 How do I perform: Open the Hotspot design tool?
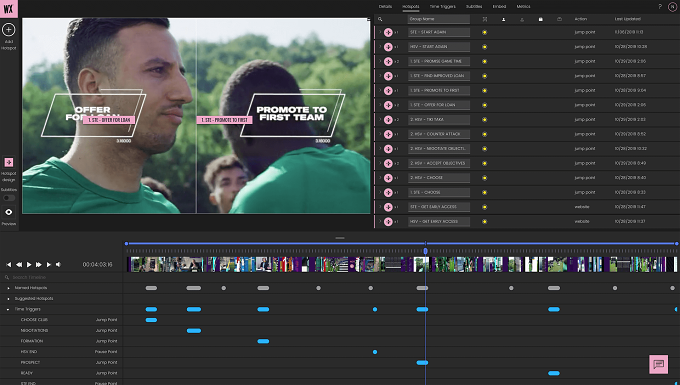[9, 162]
